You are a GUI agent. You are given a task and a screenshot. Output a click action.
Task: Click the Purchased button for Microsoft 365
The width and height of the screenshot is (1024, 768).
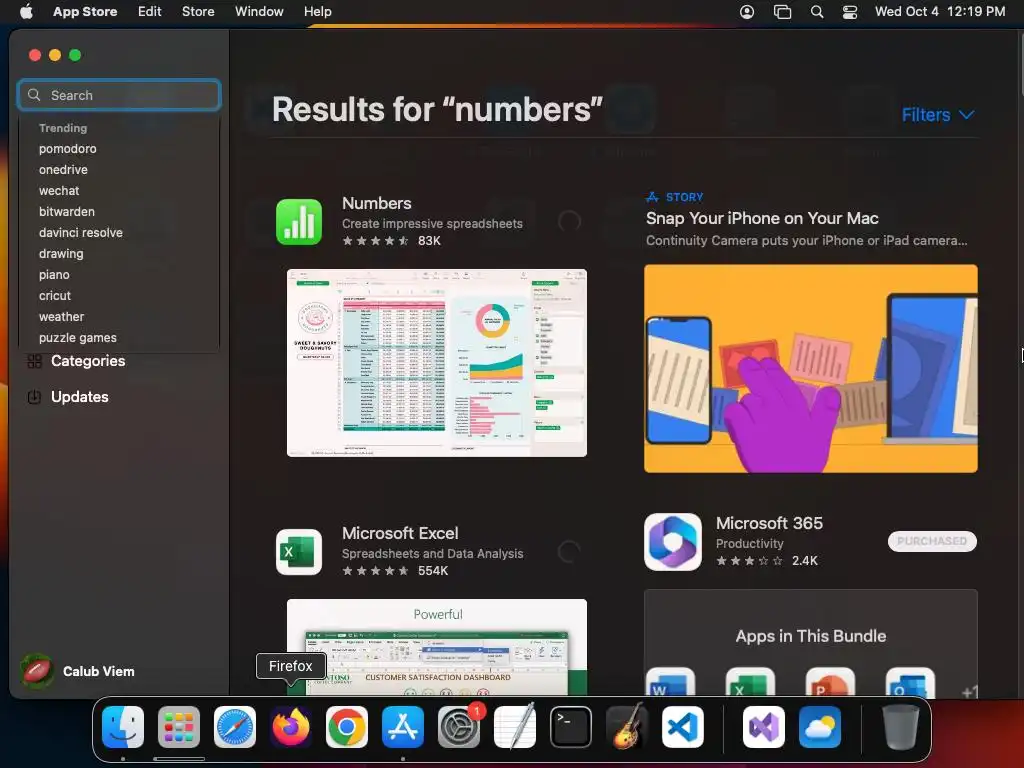(932, 541)
